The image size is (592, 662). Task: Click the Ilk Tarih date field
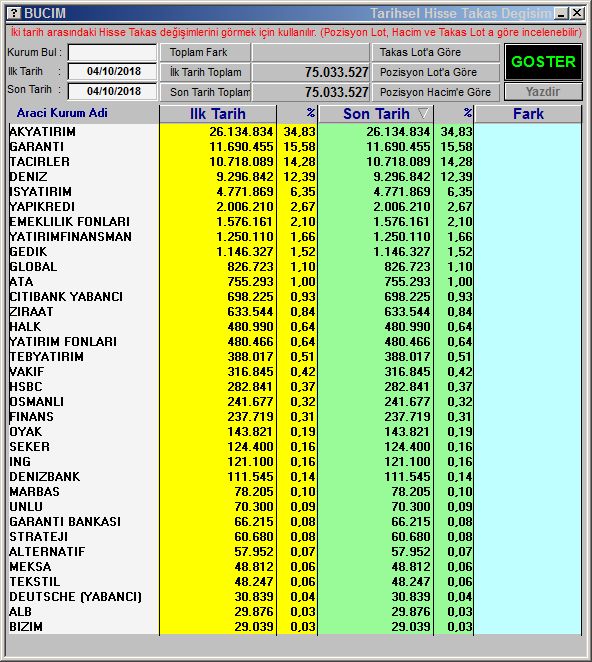coord(112,71)
